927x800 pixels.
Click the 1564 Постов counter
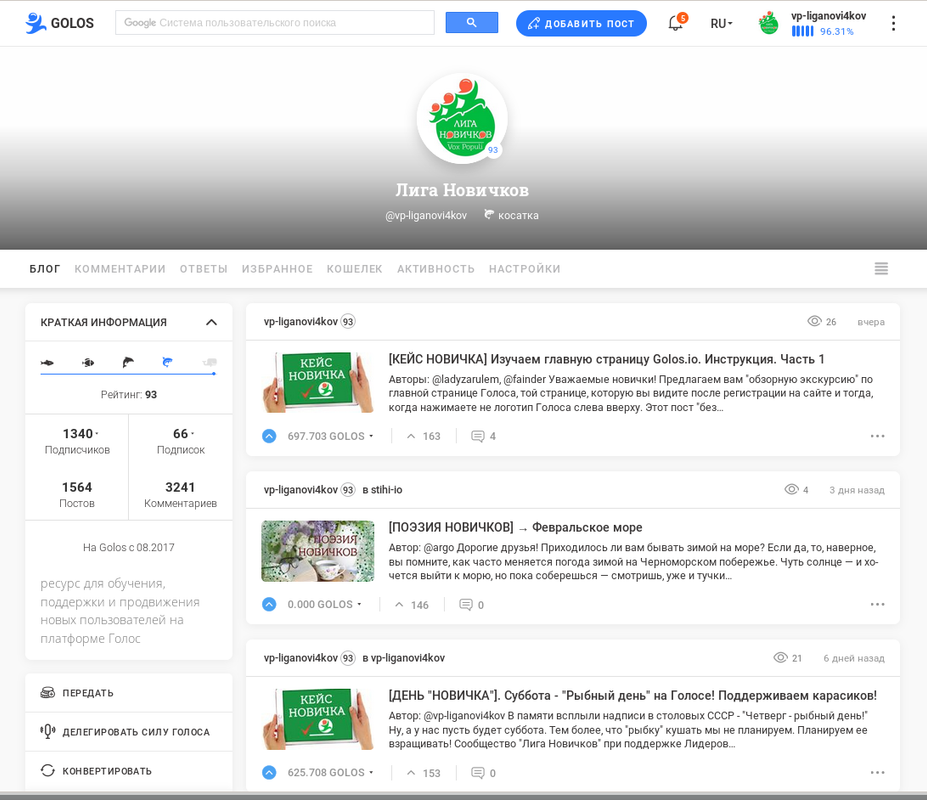(x=77, y=494)
